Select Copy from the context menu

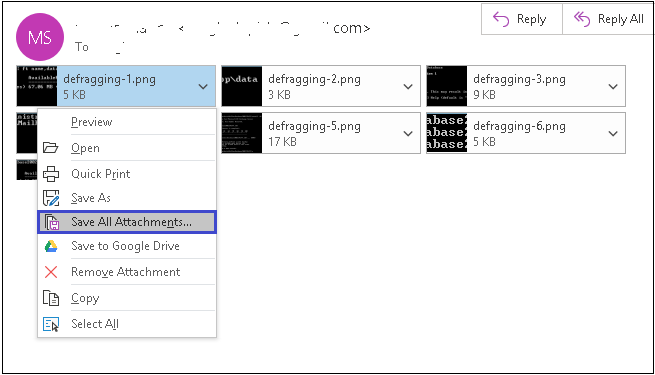click(127, 298)
